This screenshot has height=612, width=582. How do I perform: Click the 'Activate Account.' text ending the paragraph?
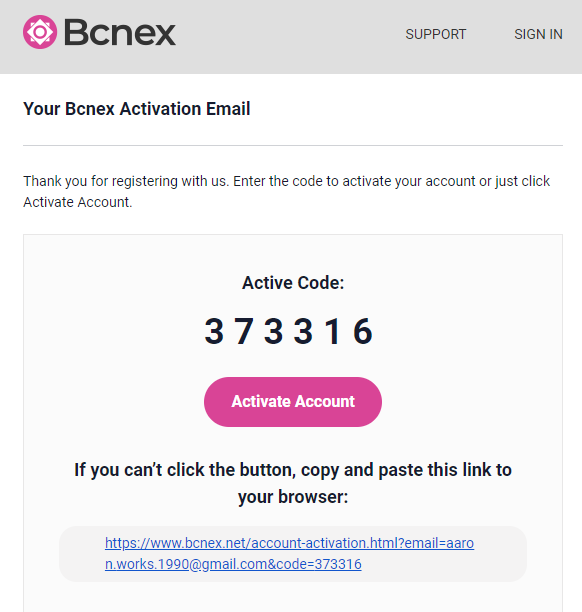pyautogui.click(x=78, y=202)
